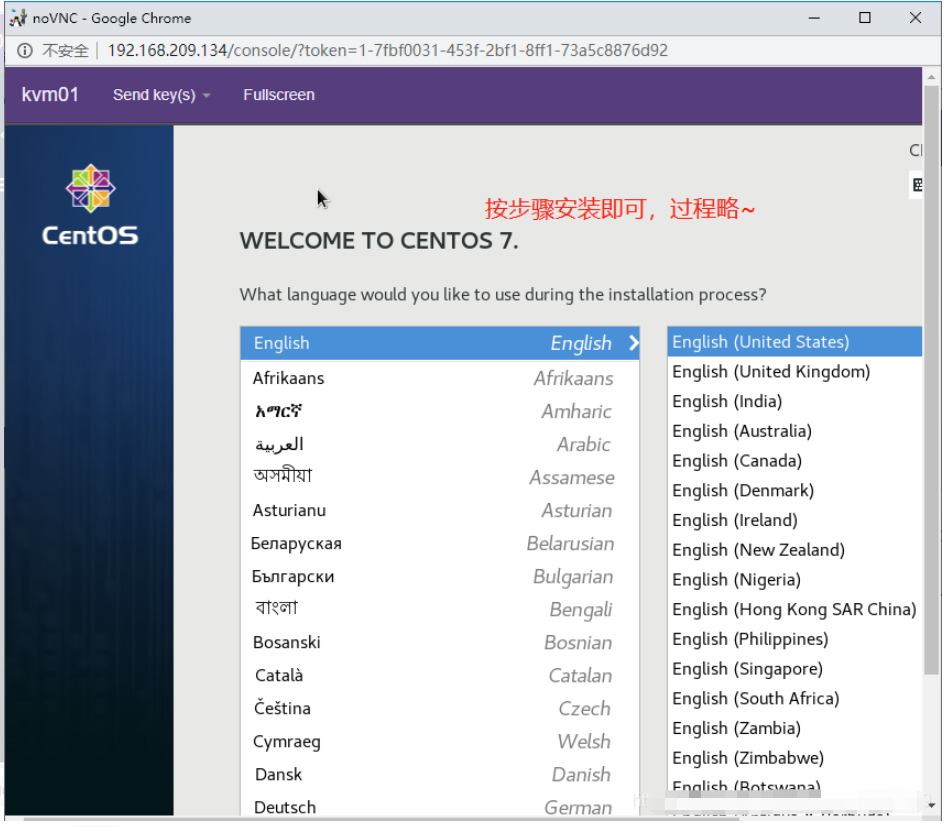
Task: Select English (Zambia) locale
Action: coord(795,728)
